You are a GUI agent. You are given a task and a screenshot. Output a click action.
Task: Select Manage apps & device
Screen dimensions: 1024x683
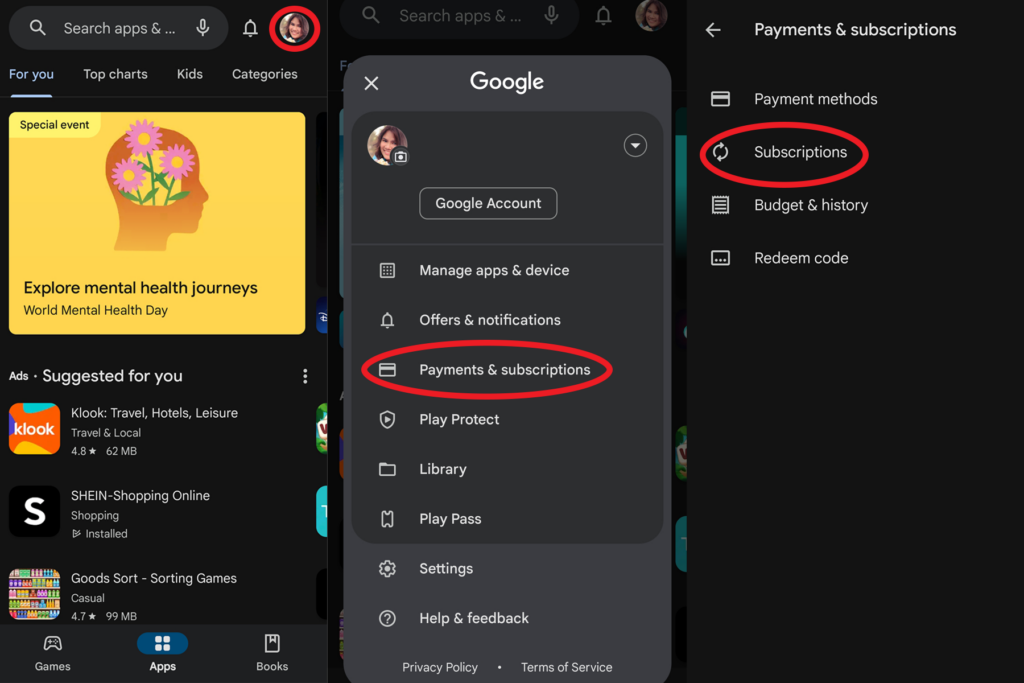click(493, 270)
